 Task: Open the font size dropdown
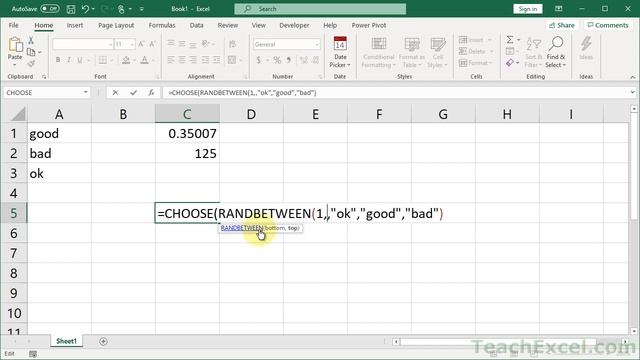click(x=132, y=44)
